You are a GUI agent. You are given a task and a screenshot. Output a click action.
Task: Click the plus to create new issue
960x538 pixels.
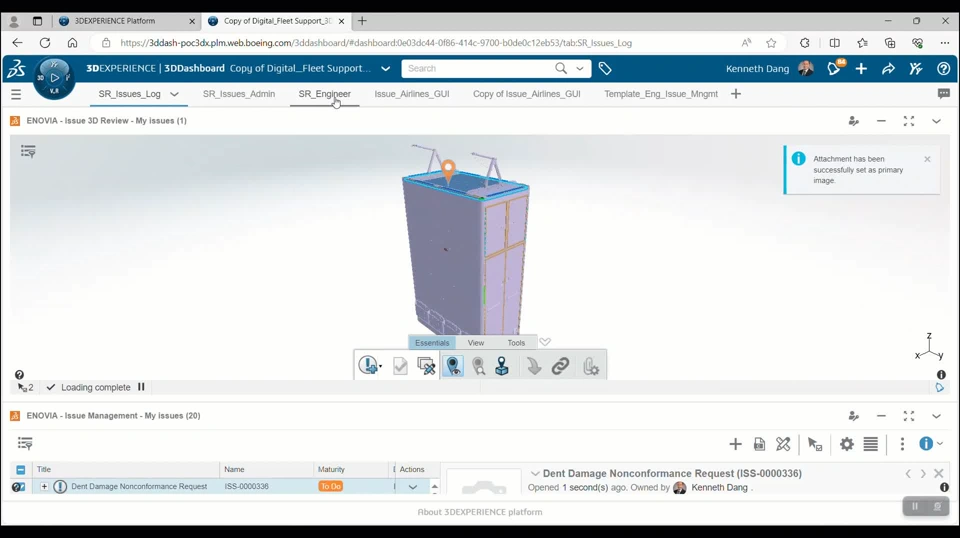pyautogui.click(x=735, y=444)
